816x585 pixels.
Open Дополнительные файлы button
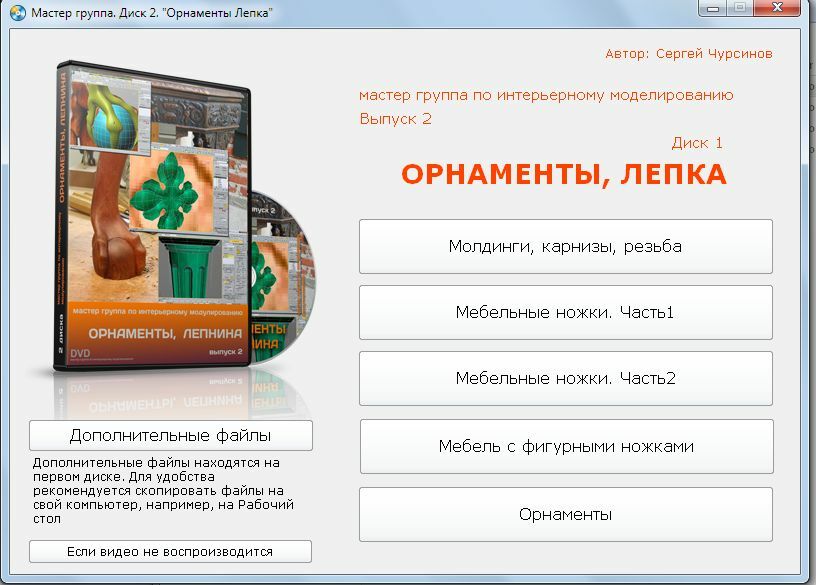[171, 436]
